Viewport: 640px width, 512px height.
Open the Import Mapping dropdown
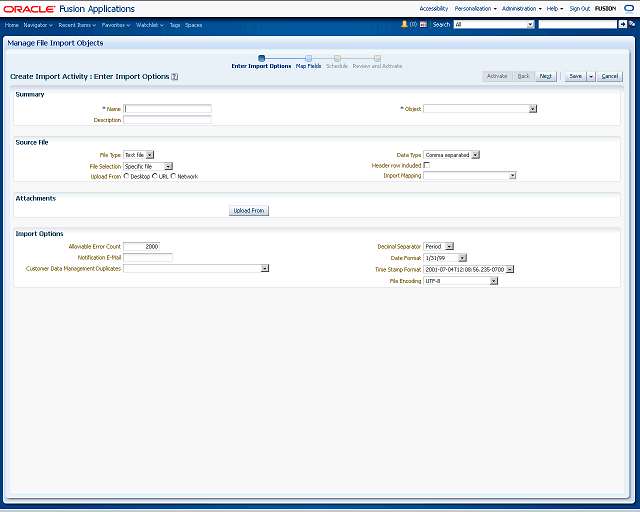(512, 175)
